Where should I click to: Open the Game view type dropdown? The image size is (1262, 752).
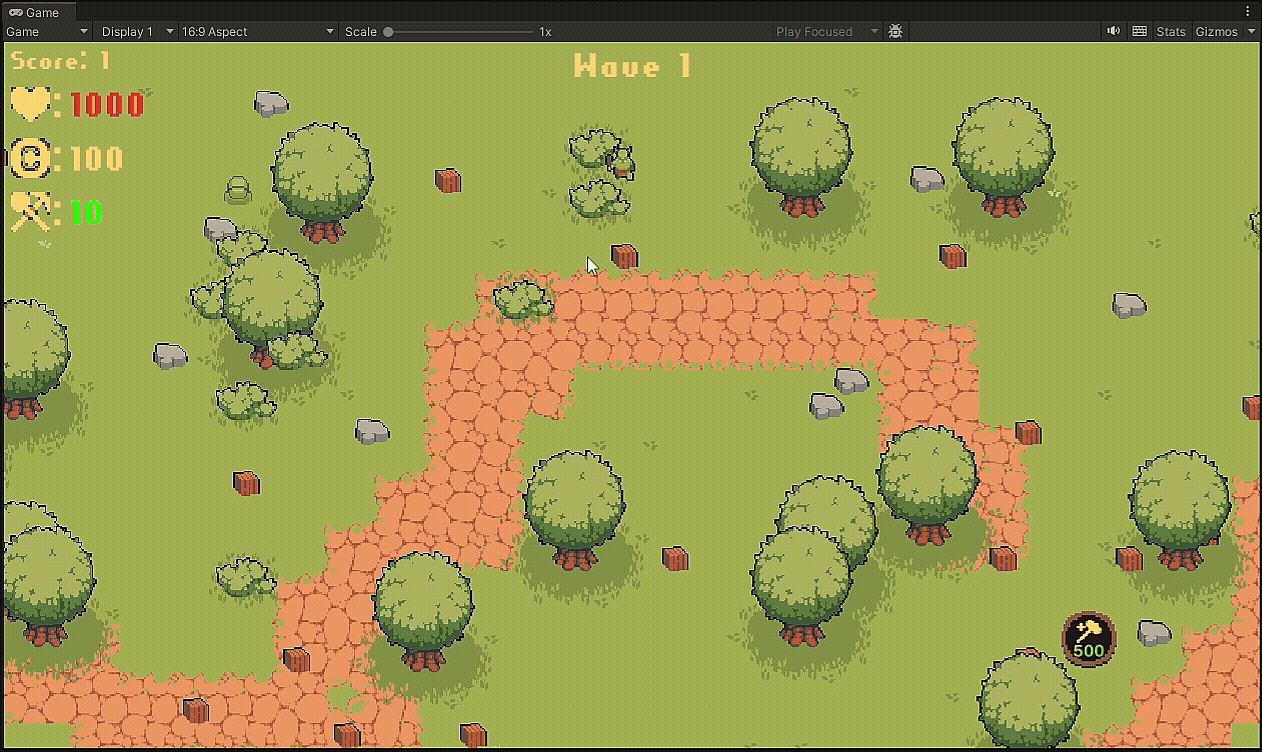(47, 32)
